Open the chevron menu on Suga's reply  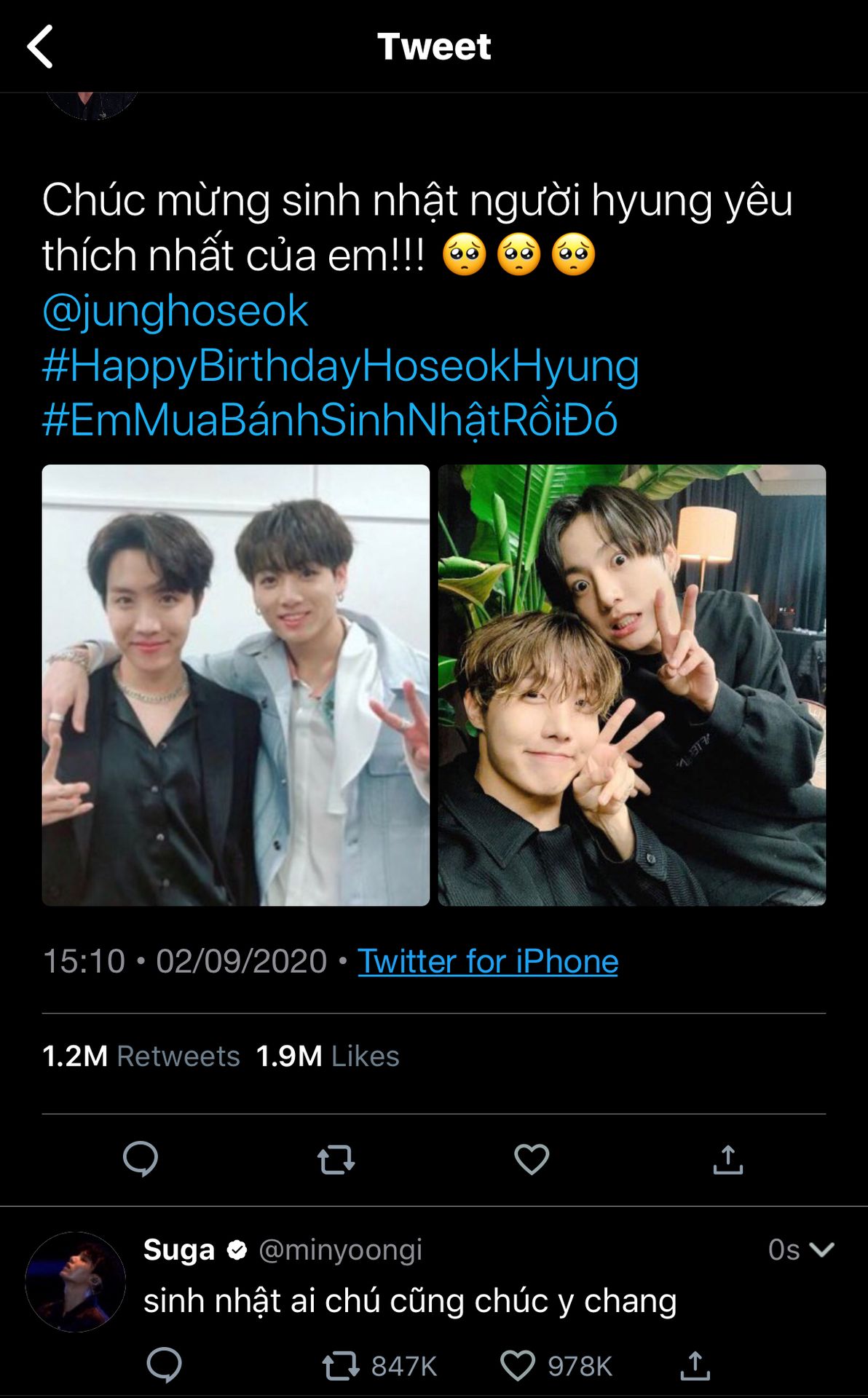(821, 1249)
